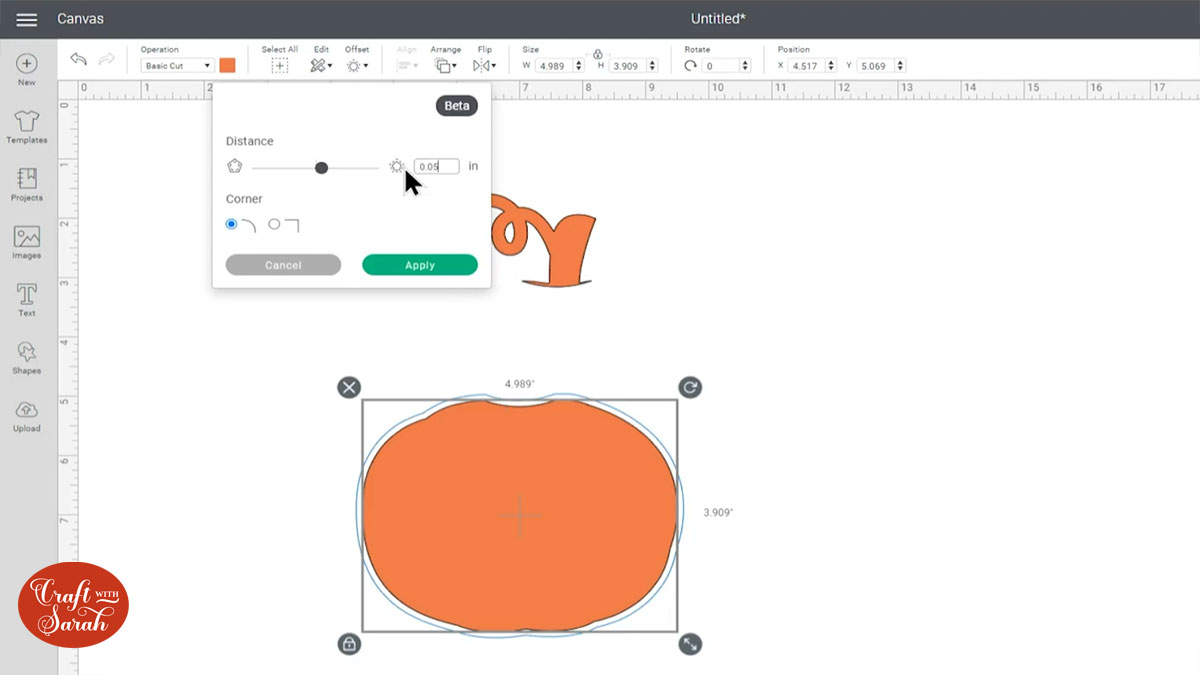Expand the Operation Basic Cut dropdown

(177, 66)
